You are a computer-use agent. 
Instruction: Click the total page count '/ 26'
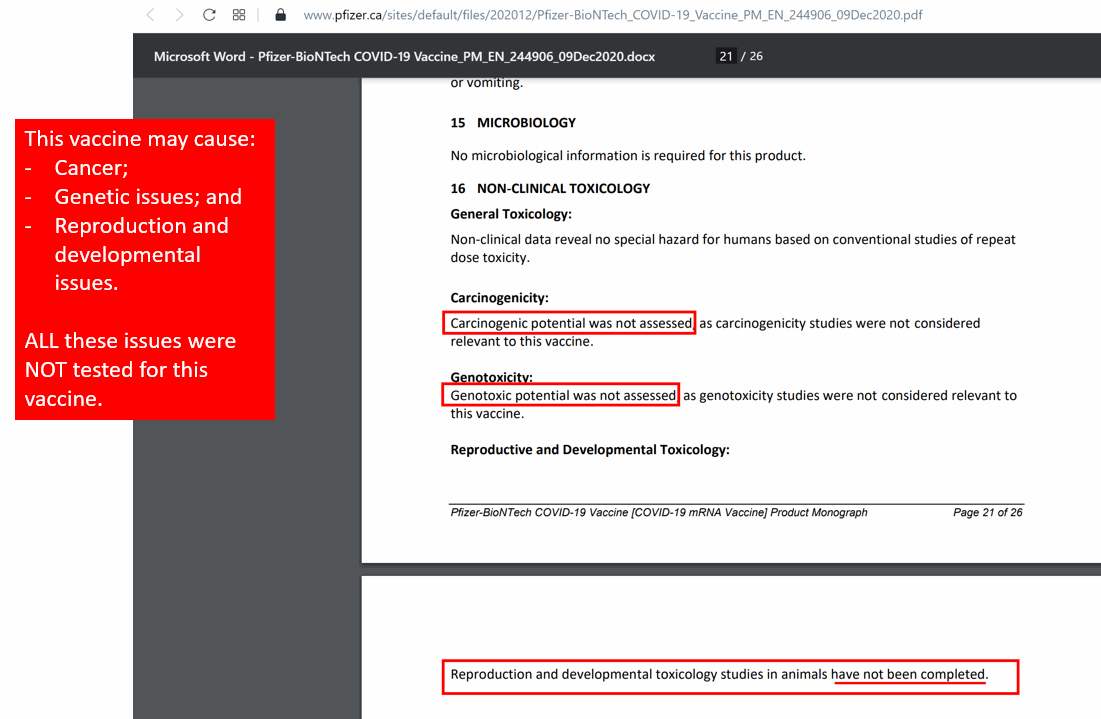click(x=752, y=56)
